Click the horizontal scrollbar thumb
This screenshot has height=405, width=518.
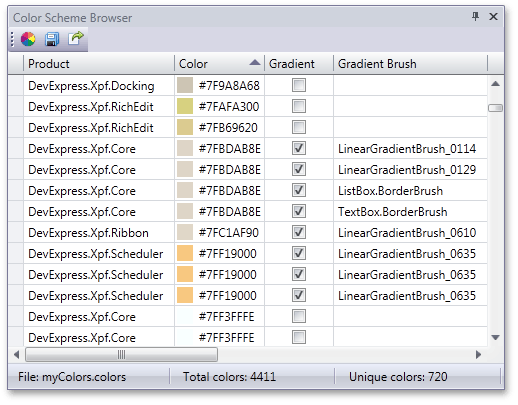[x=122, y=354]
